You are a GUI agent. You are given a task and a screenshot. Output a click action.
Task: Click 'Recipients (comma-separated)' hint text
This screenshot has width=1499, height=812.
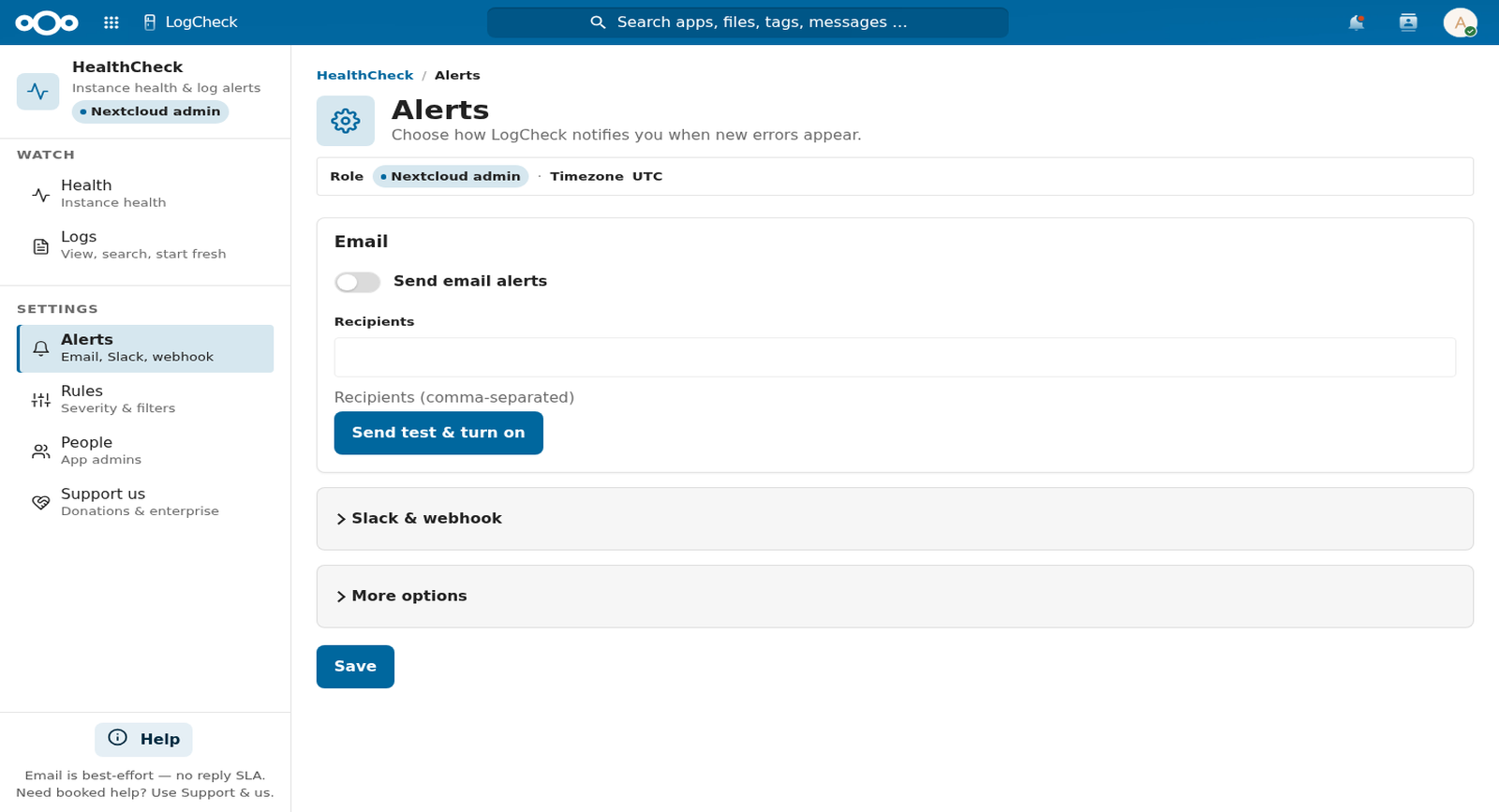point(454,397)
